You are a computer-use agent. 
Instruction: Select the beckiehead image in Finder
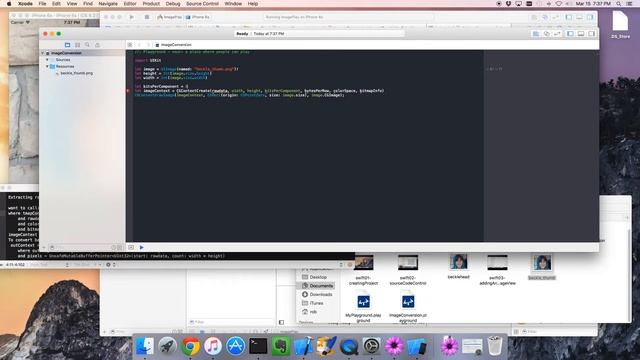coord(458,266)
